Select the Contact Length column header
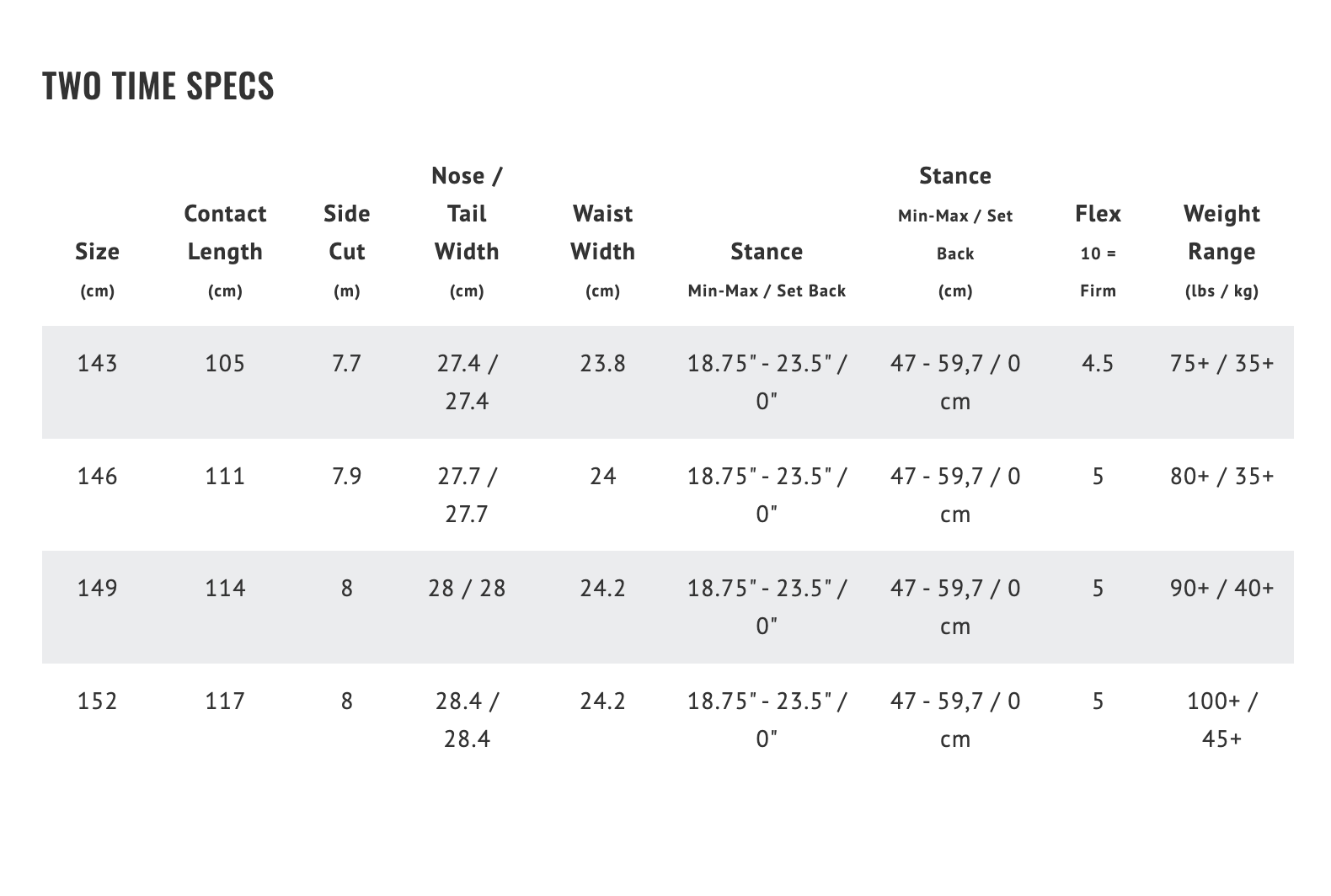Viewport: 1331px width, 896px height. pos(225,233)
